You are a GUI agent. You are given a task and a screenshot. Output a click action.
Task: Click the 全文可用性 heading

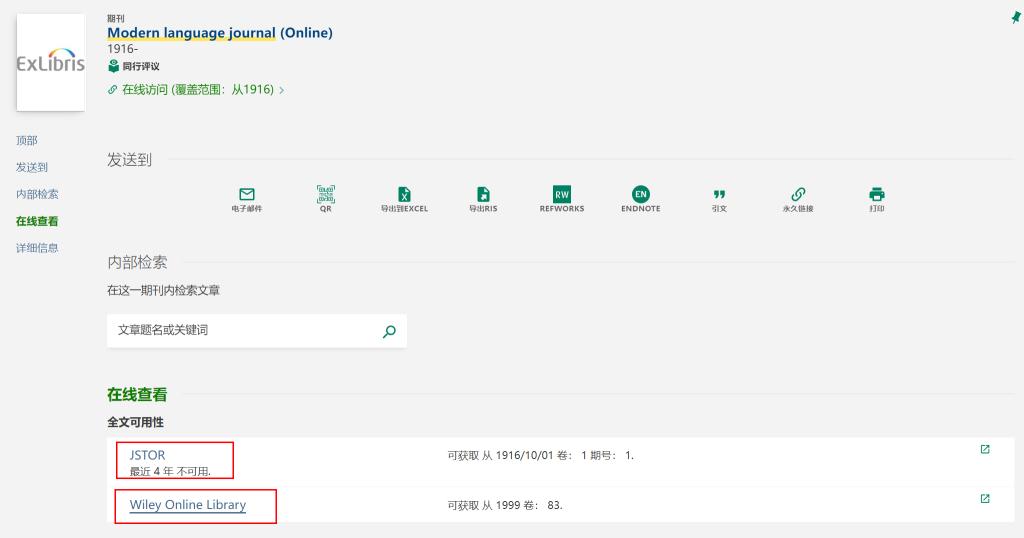tap(135, 422)
